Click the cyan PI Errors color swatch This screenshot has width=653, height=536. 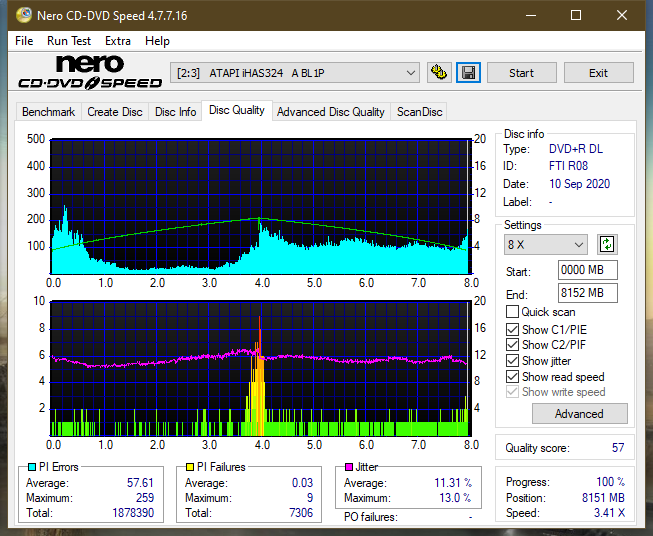pyautogui.click(x=31, y=467)
